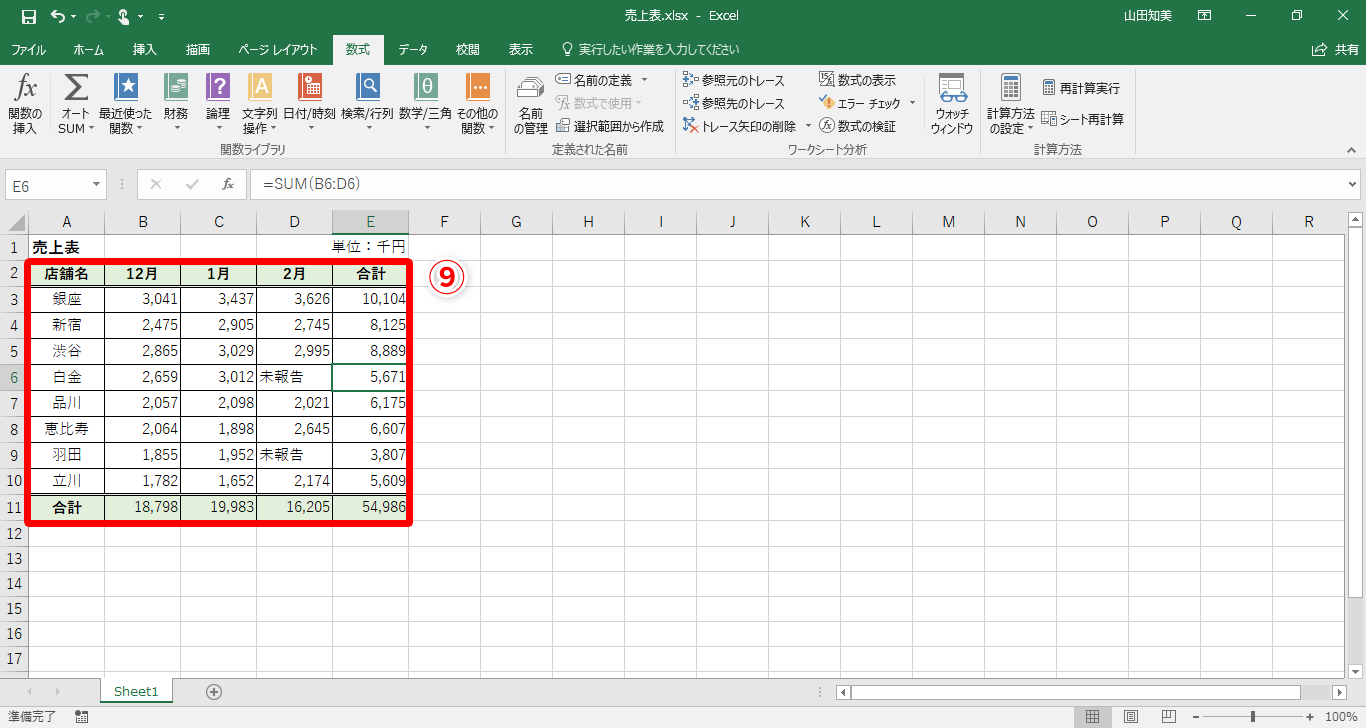Click the zoom slider handle
This screenshot has height=728, width=1366.
pos(1253,716)
